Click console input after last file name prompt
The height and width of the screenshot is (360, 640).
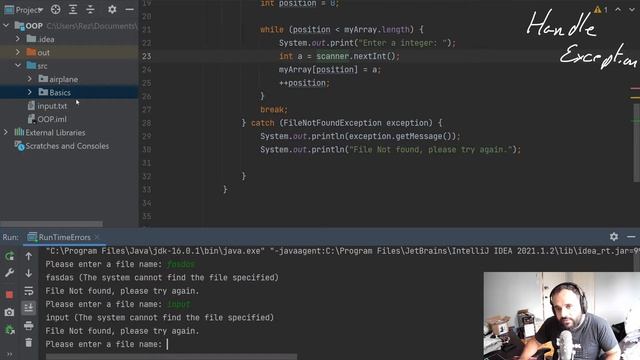168,344
